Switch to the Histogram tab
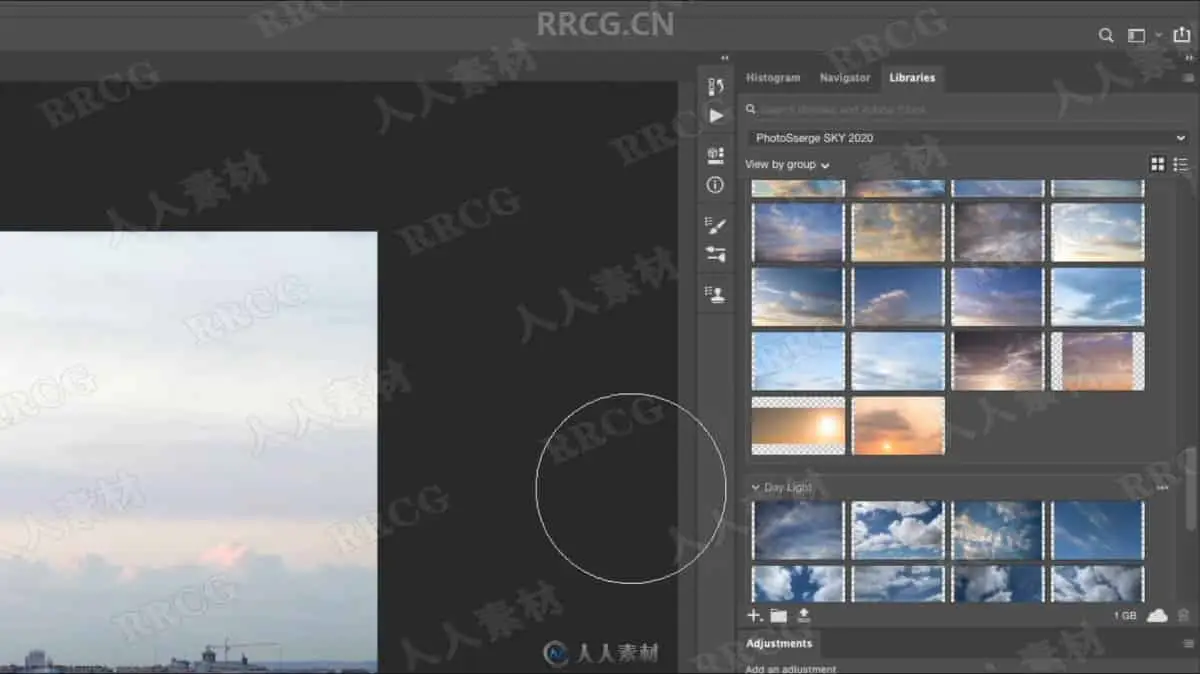 point(773,78)
